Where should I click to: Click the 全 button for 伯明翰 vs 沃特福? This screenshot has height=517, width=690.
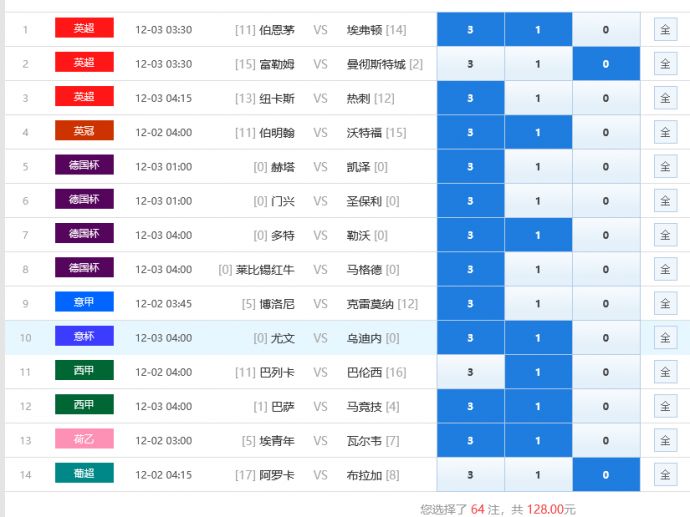click(x=665, y=132)
